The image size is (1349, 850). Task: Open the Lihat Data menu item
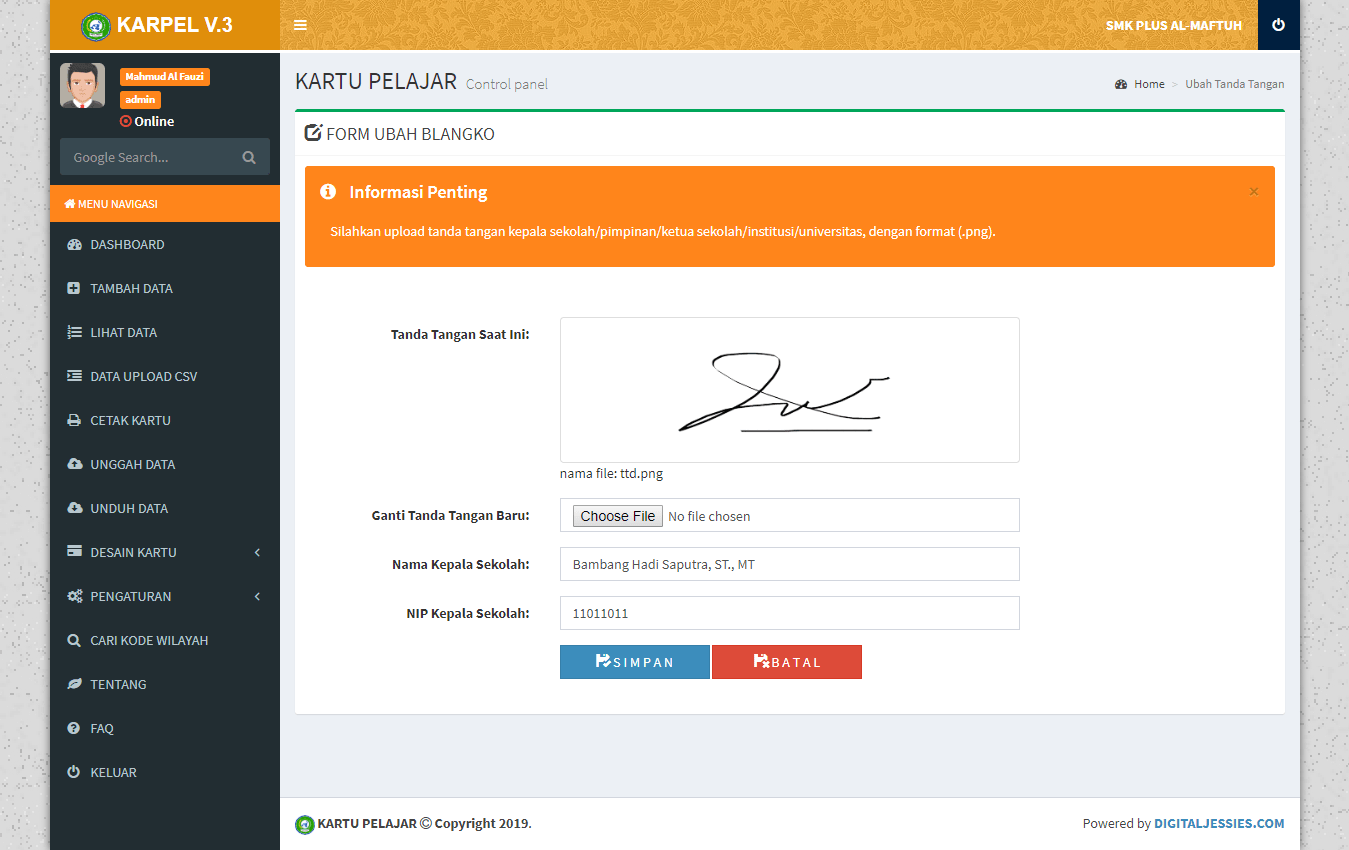click(123, 333)
